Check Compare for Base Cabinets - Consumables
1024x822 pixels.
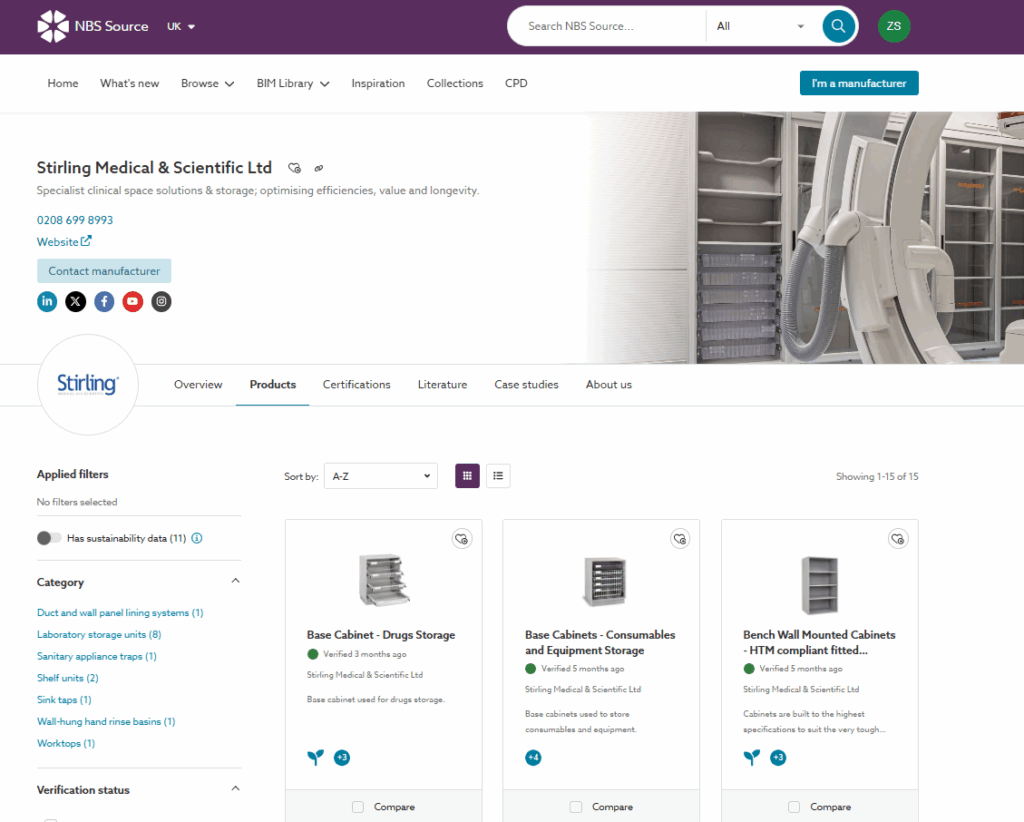coord(576,807)
